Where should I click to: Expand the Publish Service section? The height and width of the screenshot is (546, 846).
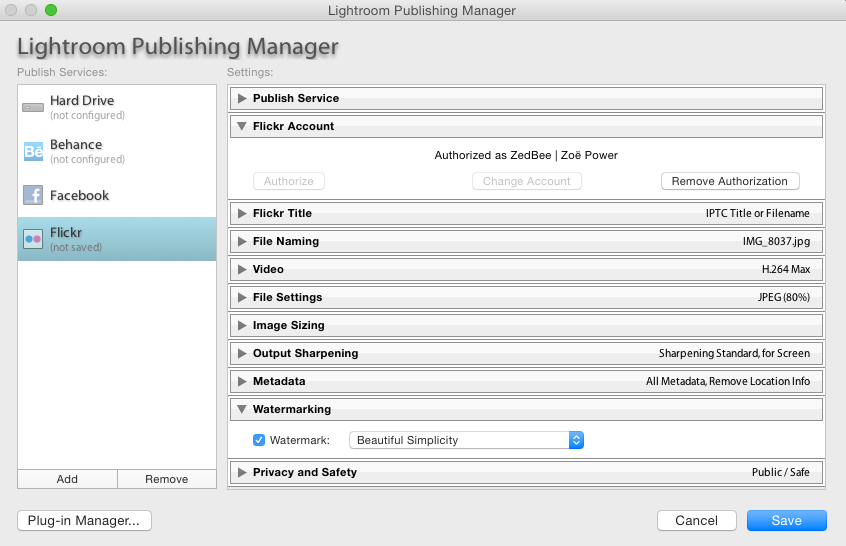(242, 98)
